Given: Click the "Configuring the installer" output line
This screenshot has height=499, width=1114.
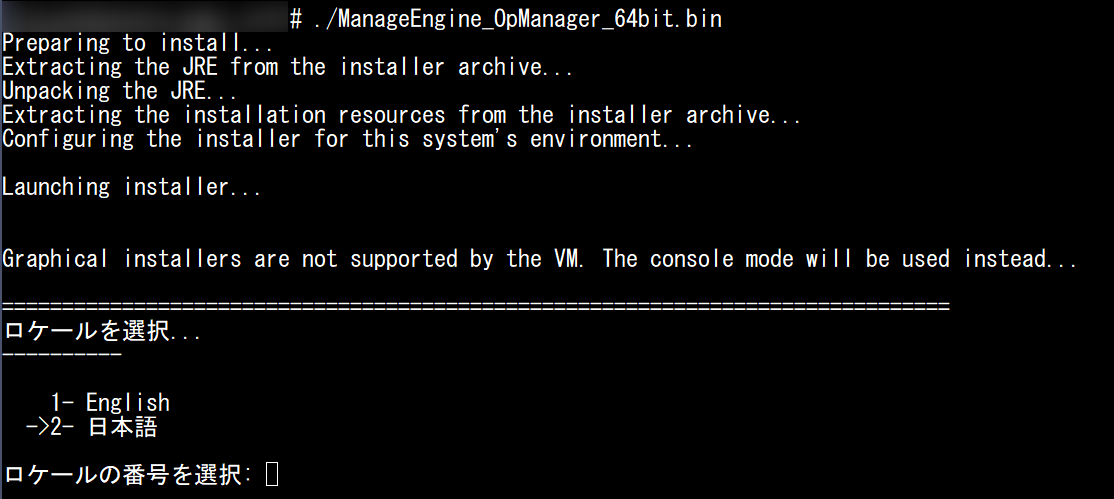Looking at the screenshot, I should (347, 140).
